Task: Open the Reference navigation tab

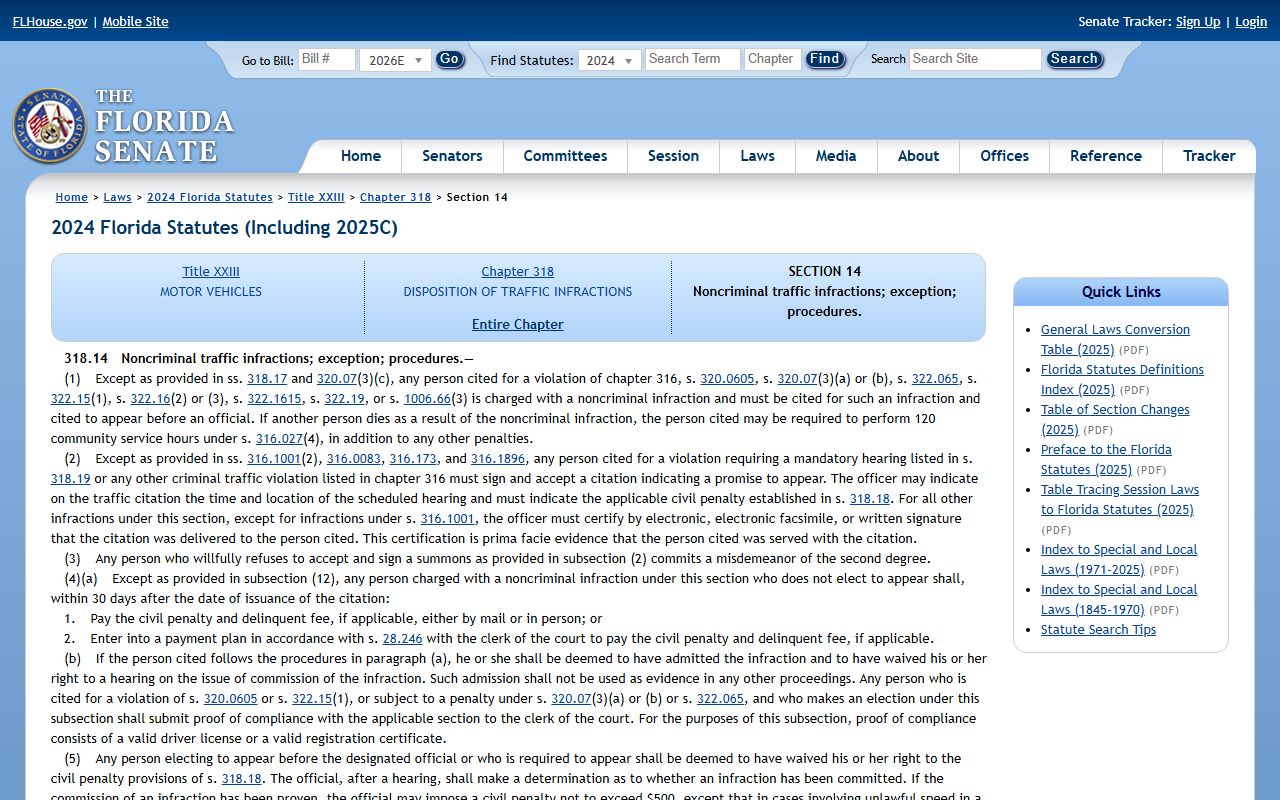Action: tap(1105, 156)
